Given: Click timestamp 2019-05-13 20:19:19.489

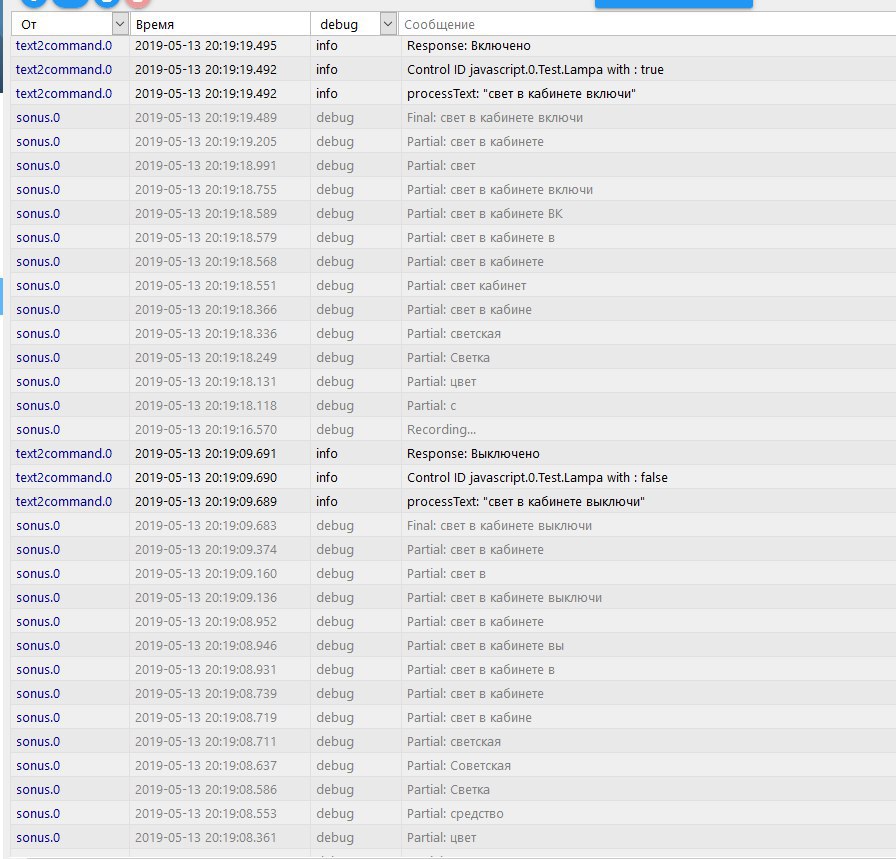Looking at the screenshot, I should tap(206, 118).
